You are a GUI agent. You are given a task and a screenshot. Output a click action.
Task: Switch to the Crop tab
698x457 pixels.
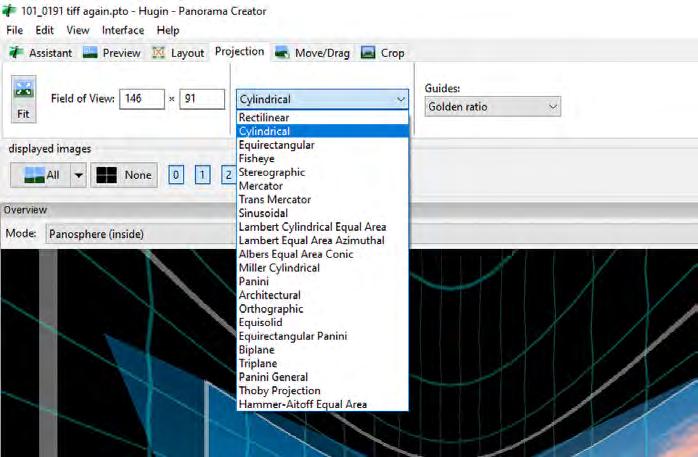tap(383, 53)
